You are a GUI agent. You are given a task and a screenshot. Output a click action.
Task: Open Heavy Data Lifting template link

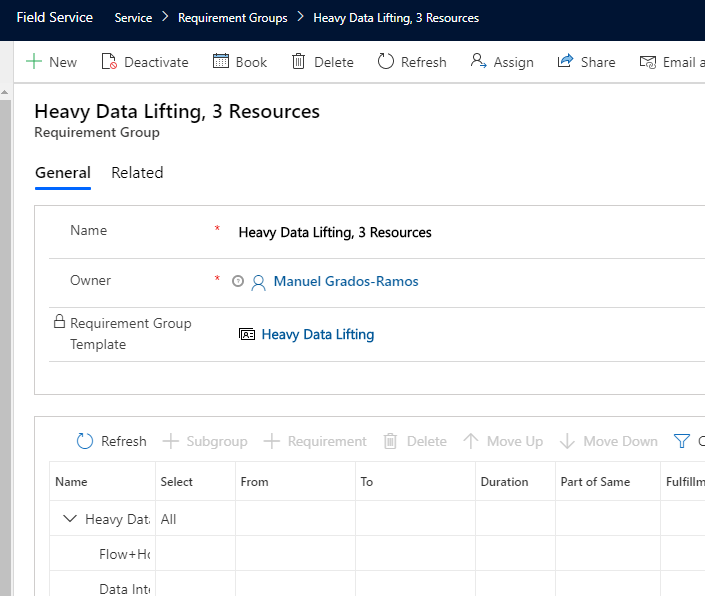[317, 334]
